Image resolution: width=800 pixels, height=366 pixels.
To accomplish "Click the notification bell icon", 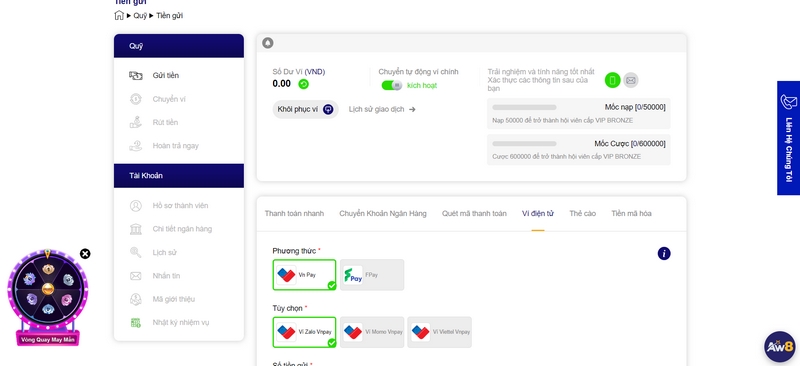I will 268,43.
